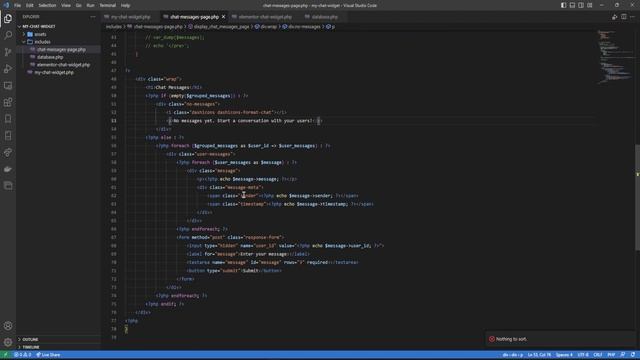Toggle bottom panel layout icon

(572, 5)
